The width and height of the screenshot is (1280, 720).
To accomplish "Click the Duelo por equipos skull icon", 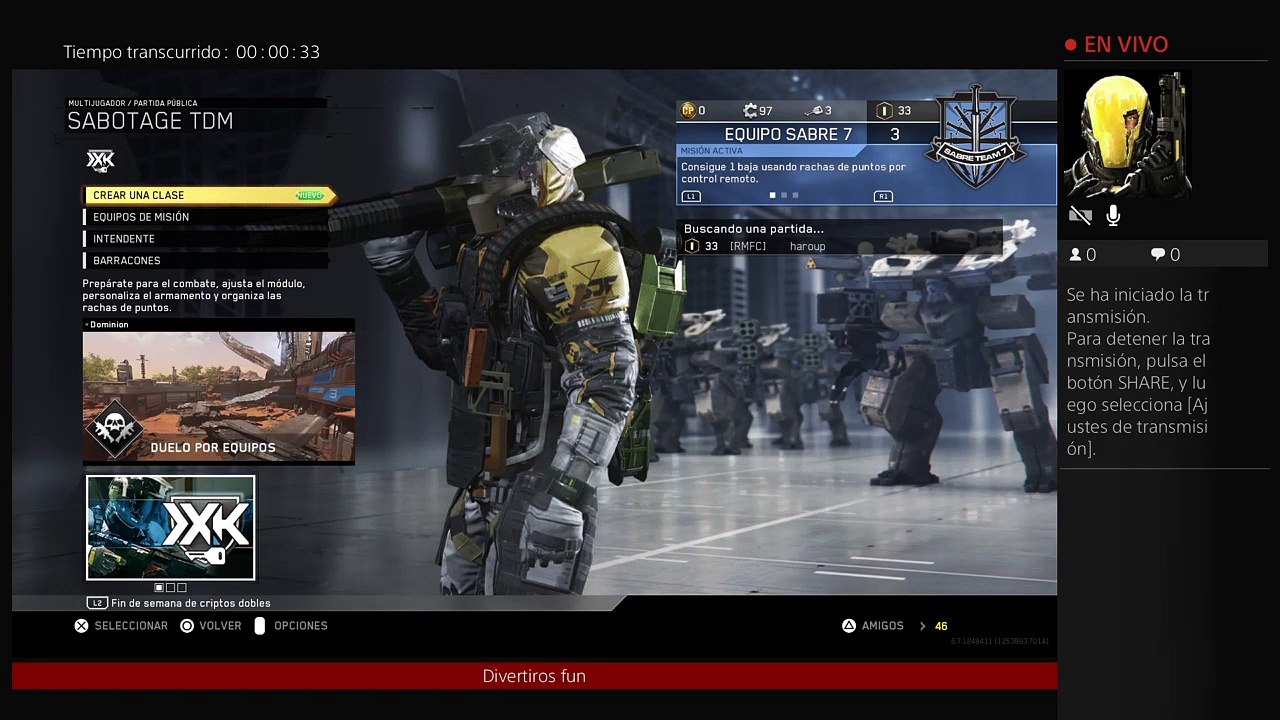I will 115,430.
